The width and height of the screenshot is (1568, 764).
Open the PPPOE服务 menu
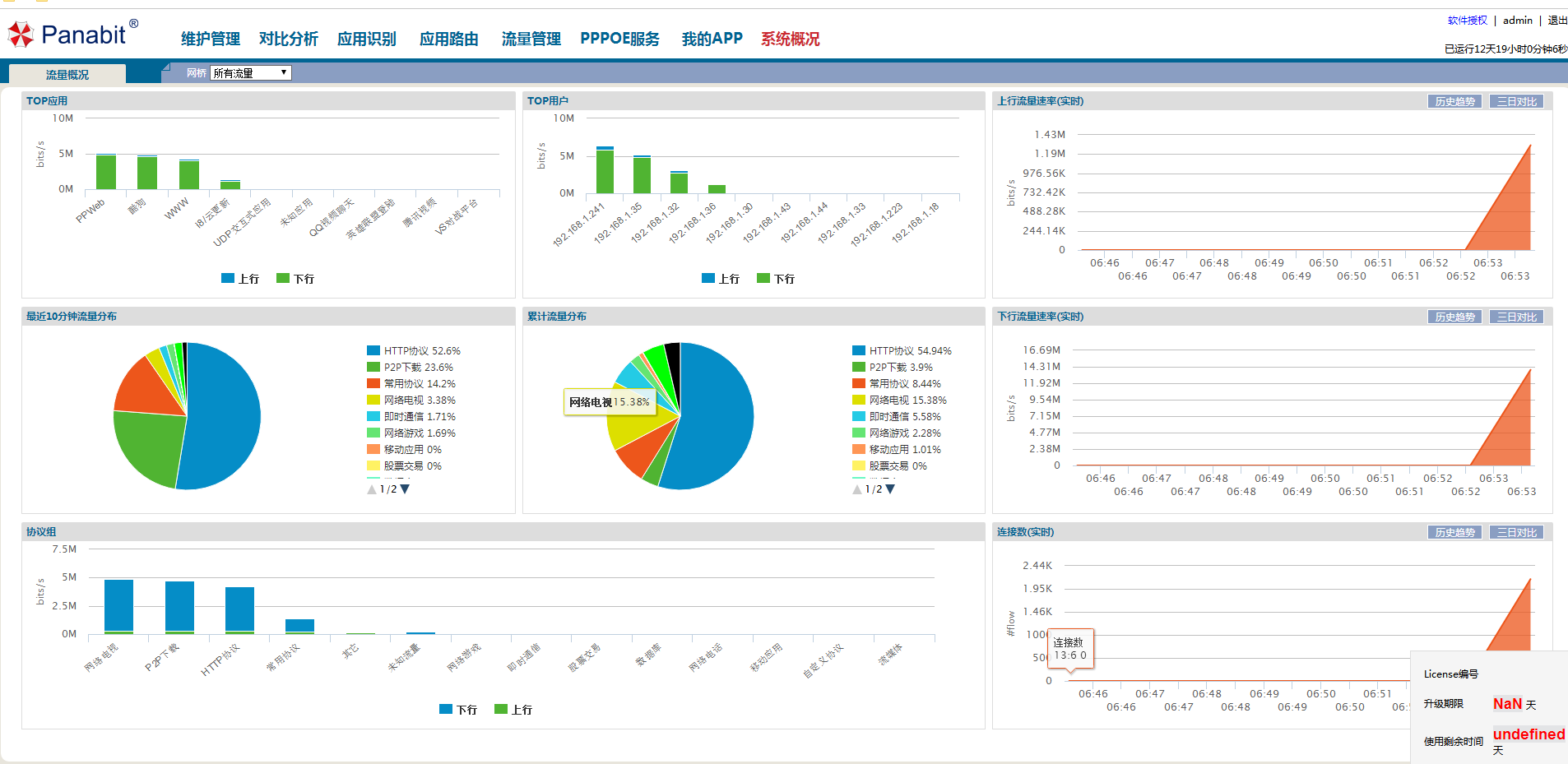coord(619,39)
